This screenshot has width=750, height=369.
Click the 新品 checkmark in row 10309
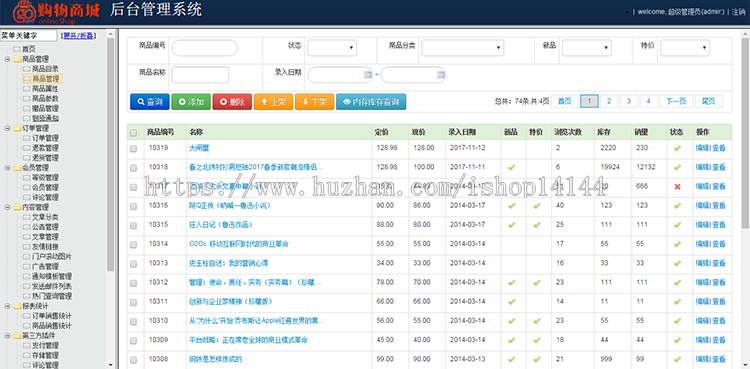tap(512, 340)
